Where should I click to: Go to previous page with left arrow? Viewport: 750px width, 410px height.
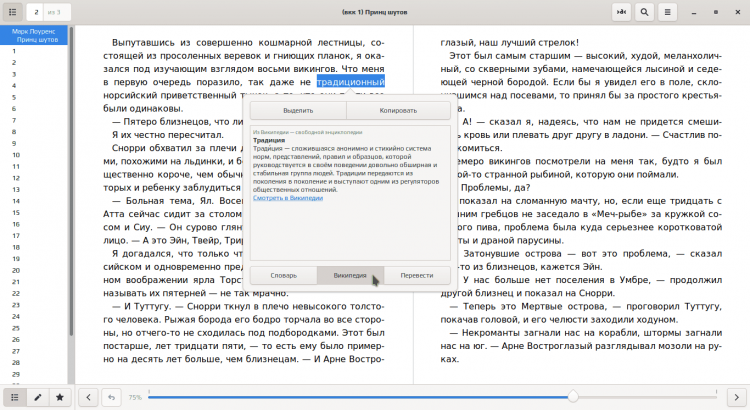pyautogui.click(x=89, y=397)
